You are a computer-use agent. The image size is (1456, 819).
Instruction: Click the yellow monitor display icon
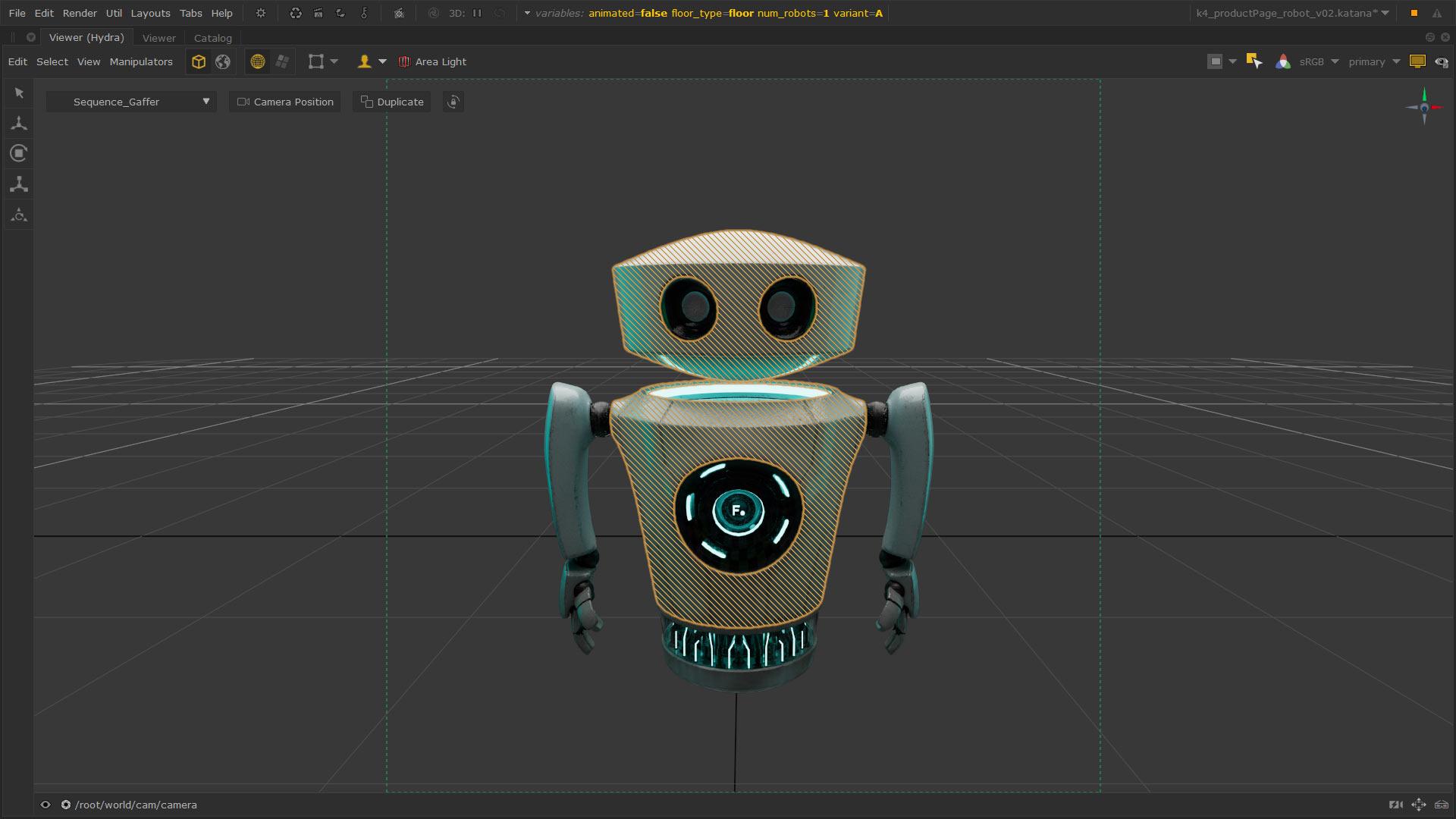click(1417, 62)
